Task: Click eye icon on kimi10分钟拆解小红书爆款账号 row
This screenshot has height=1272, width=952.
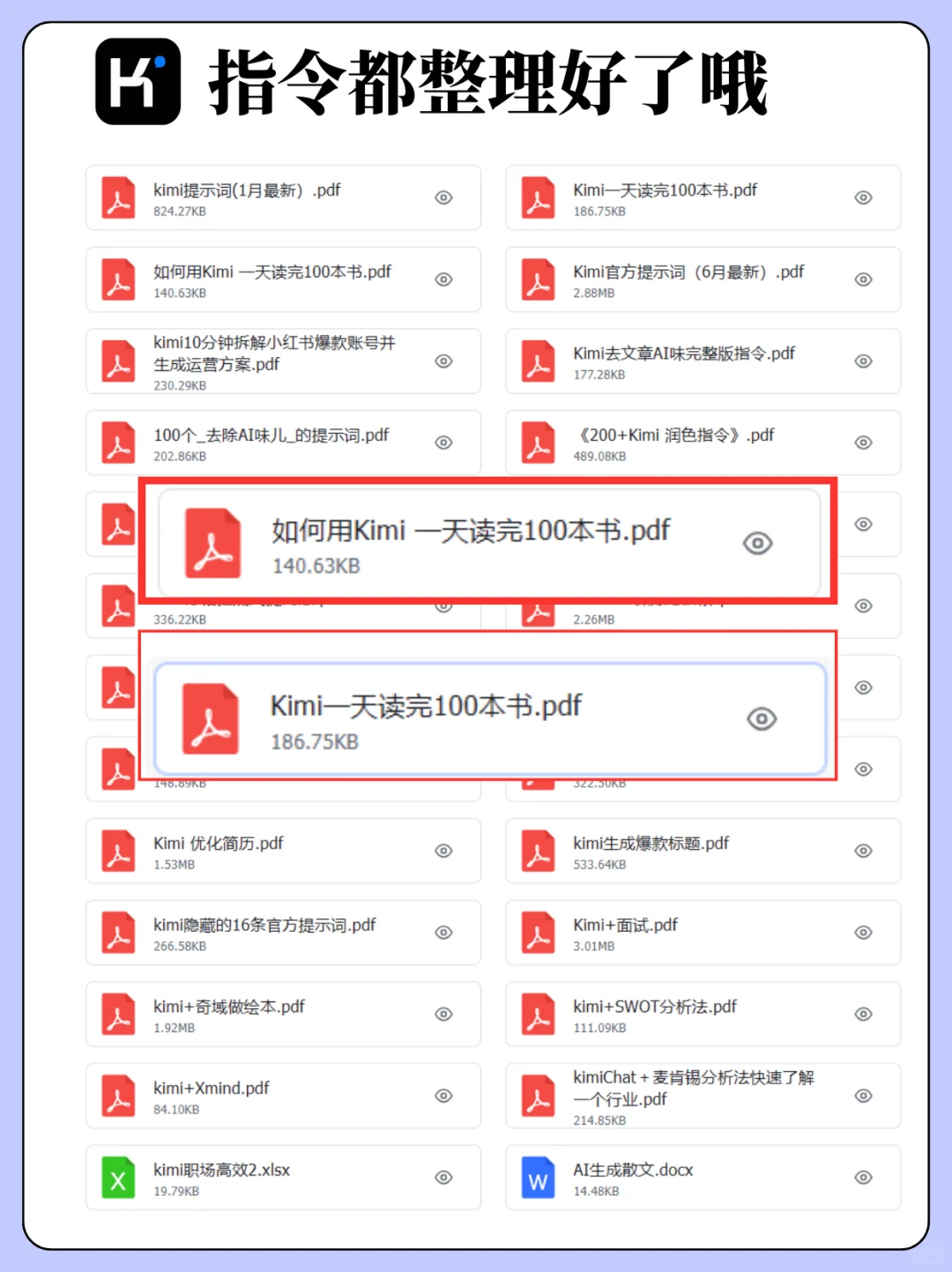Action: (444, 361)
